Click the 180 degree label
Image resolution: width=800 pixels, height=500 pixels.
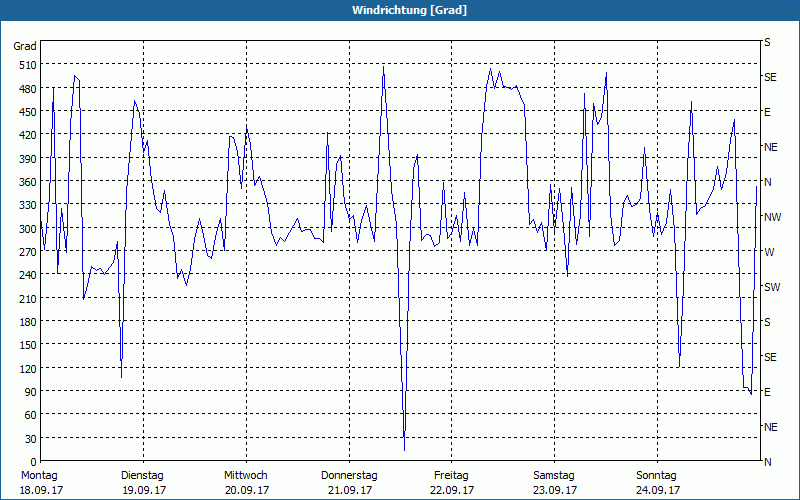tap(28, 322)
